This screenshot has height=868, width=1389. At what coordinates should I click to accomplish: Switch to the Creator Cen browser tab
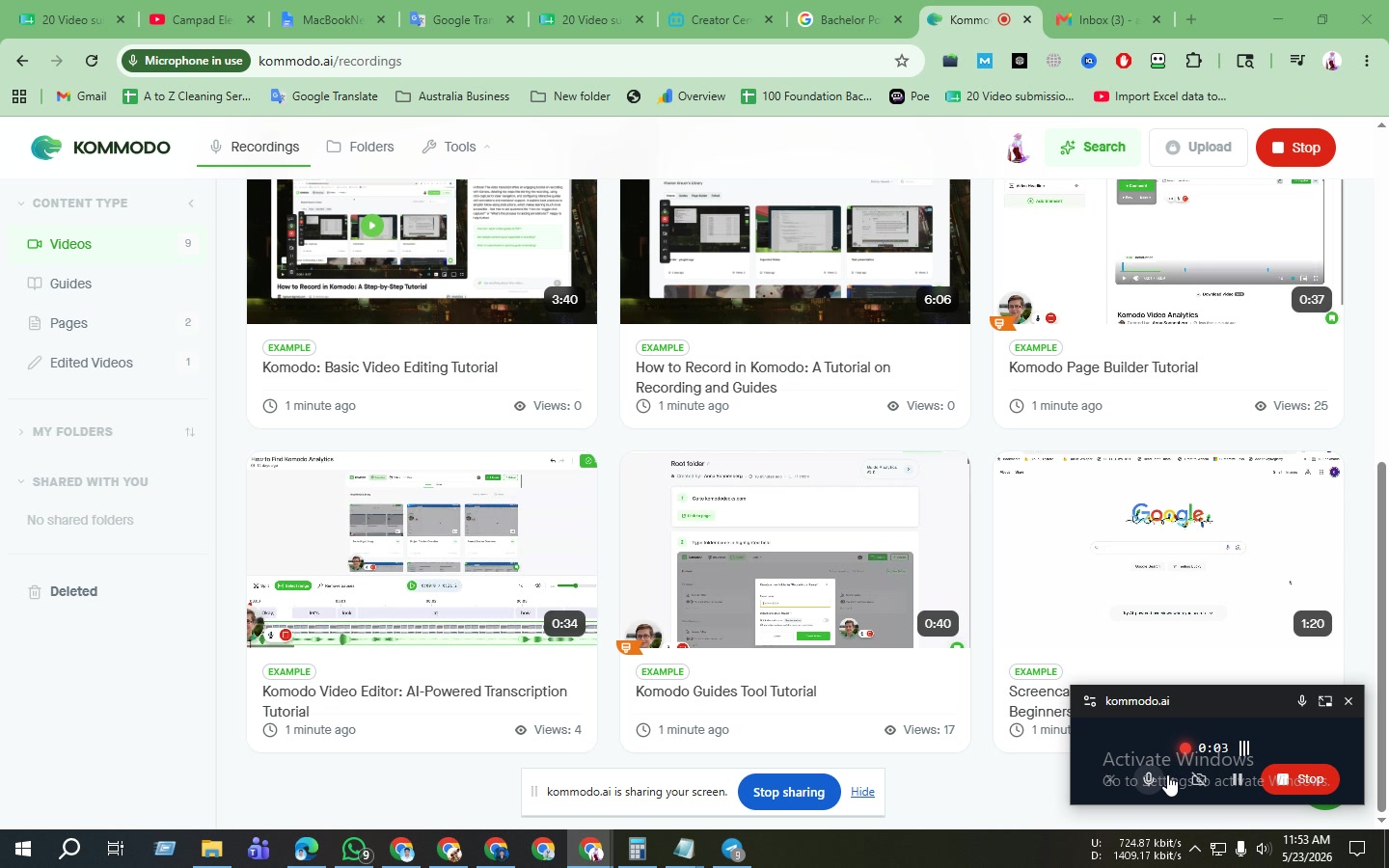(720, 19)
